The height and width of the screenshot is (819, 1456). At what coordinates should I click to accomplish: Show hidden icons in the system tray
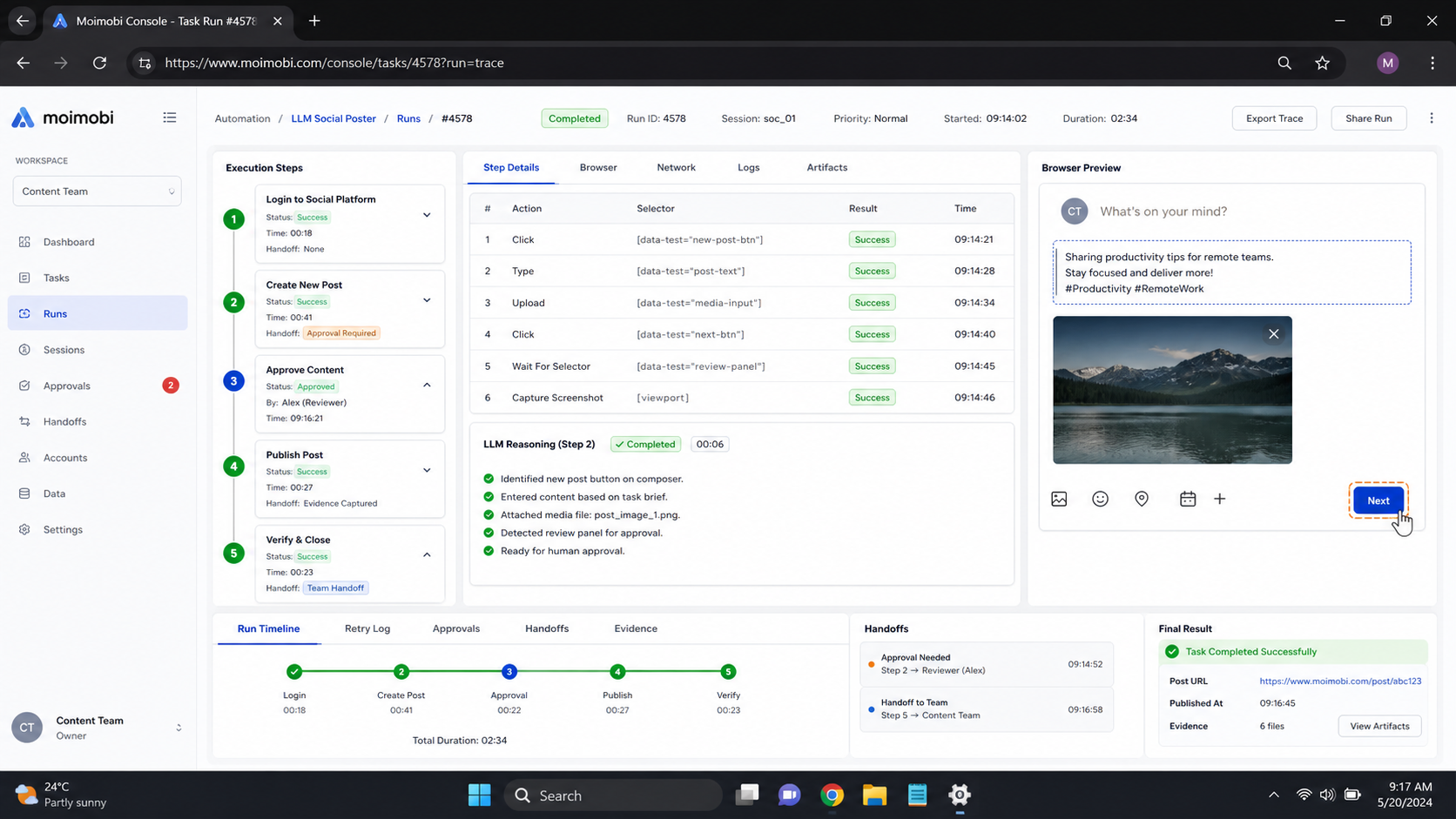[x=1273, y=795]
